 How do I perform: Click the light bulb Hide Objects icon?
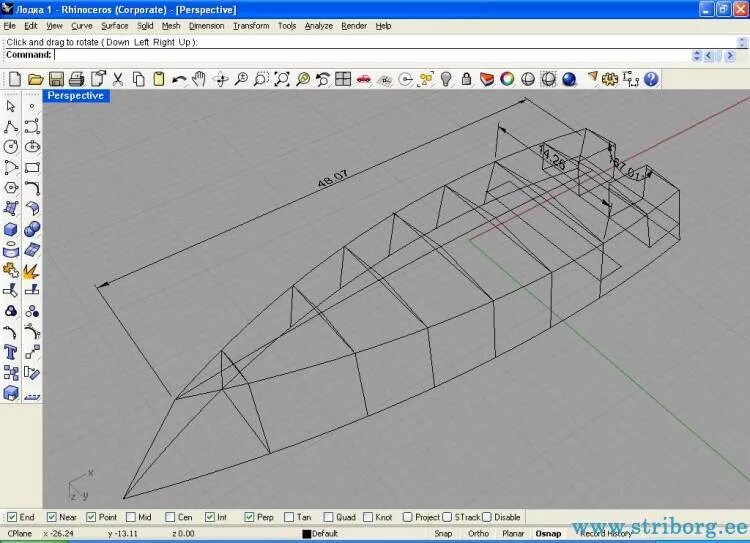446,79
